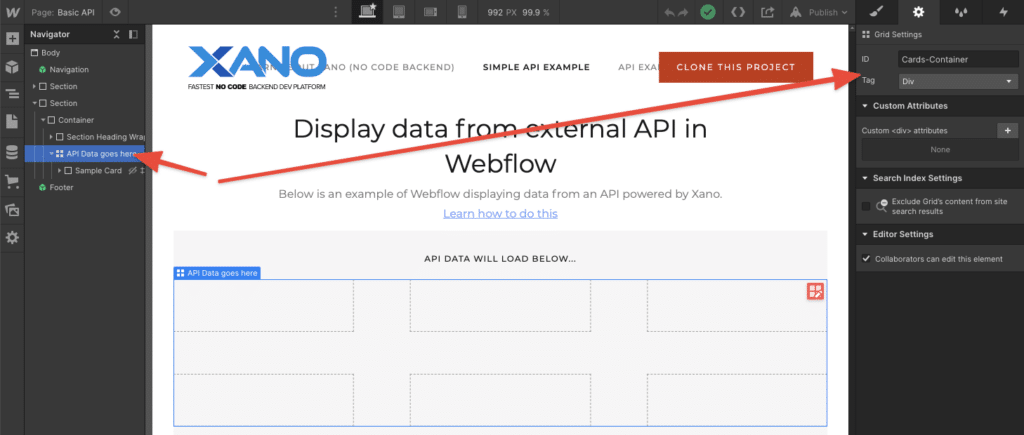
Task: Click the Cards-Container ID field
Action: tap(958, 59)
